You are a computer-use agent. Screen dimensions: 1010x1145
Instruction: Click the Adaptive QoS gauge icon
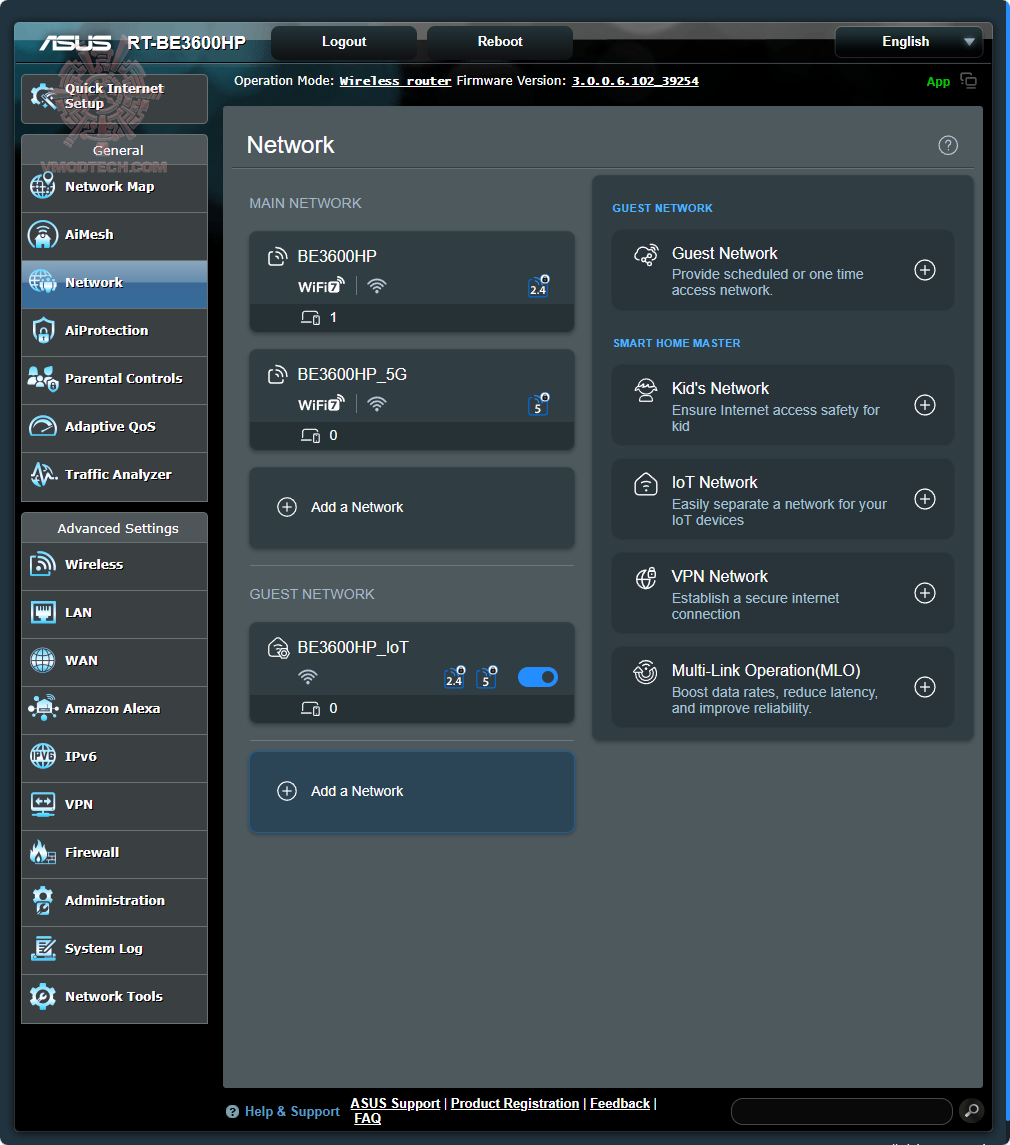pos(42,426)
